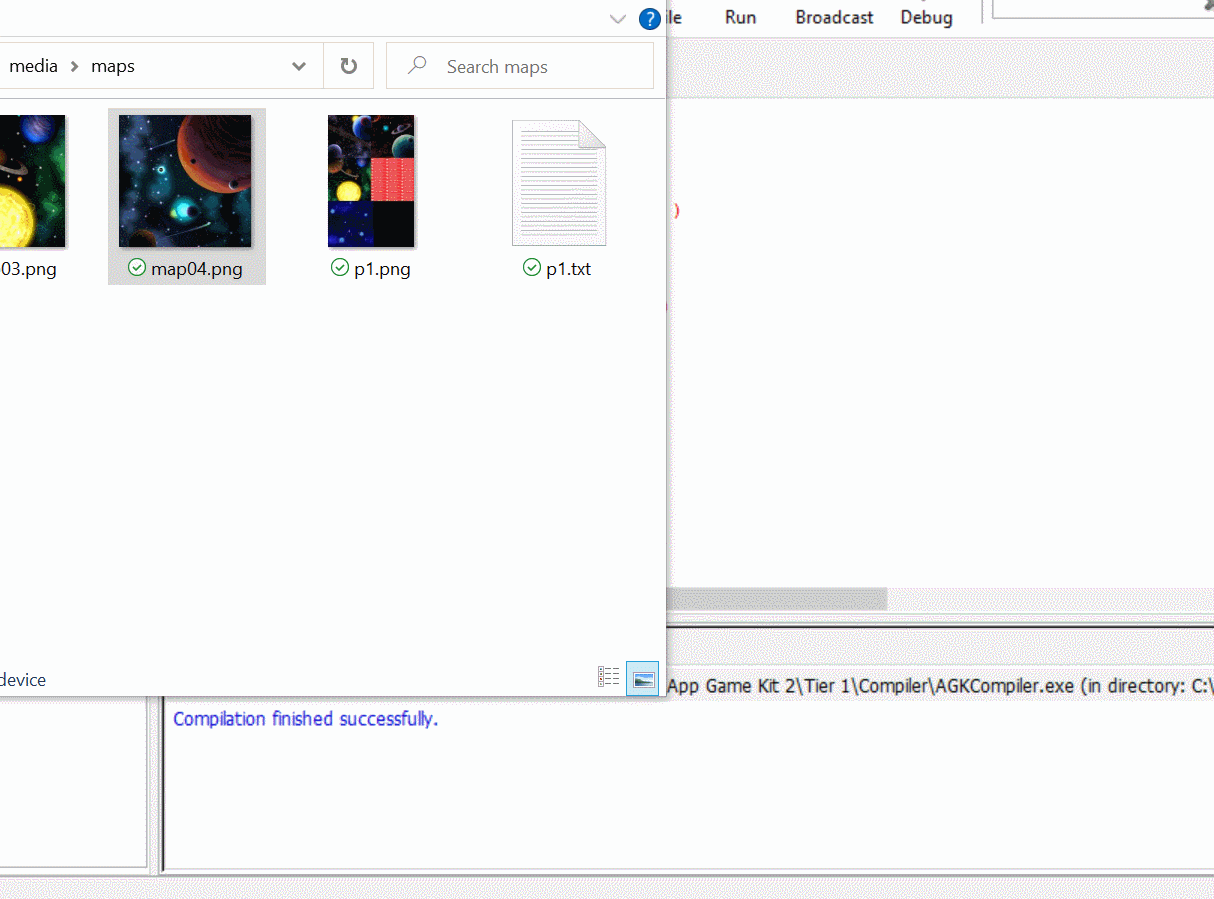
Task: Select the 03.png sun thumbnail
Action: (x=32, y=181)
